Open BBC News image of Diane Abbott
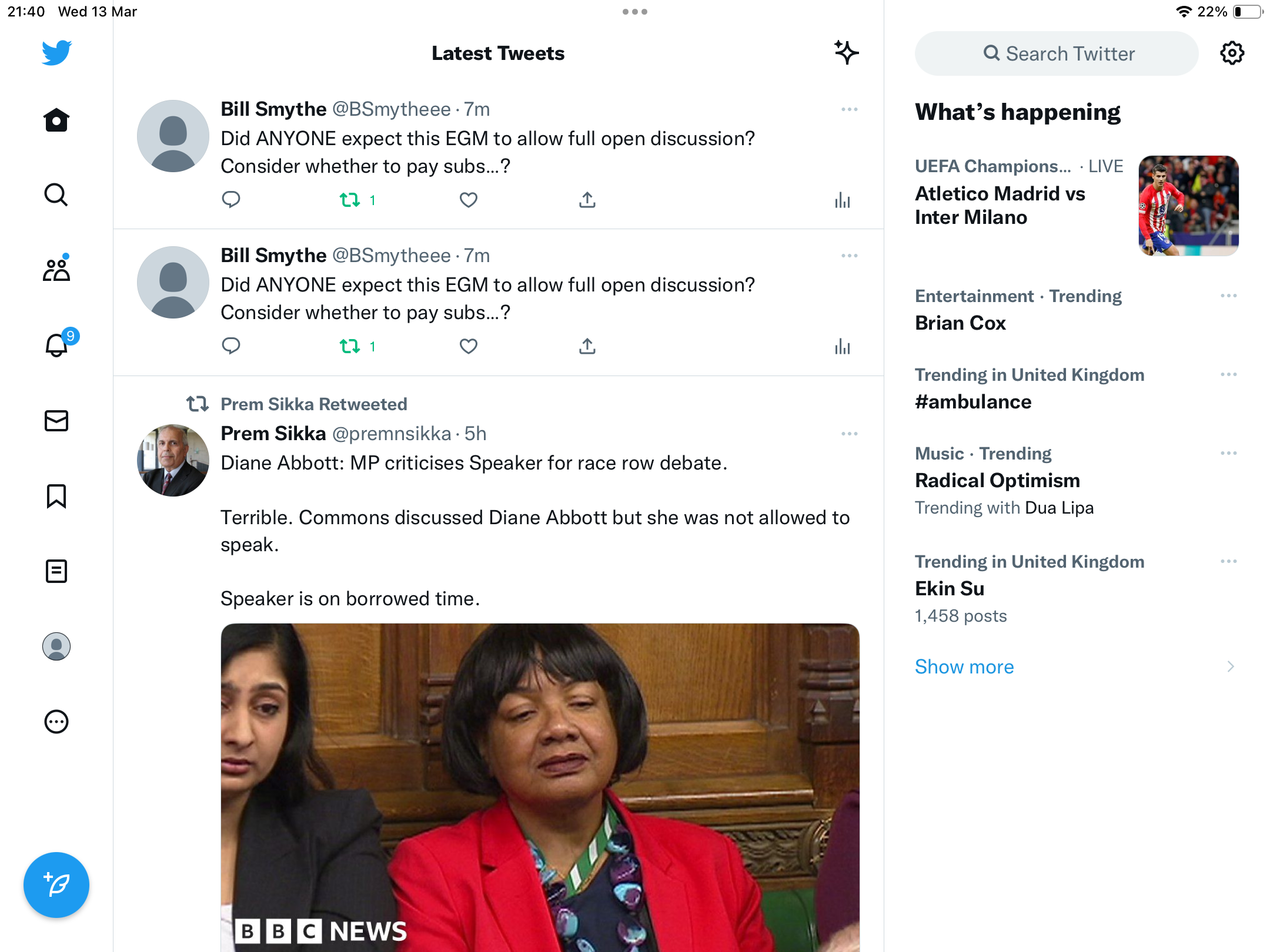1270x952 pixels. (x=540, y=787)
